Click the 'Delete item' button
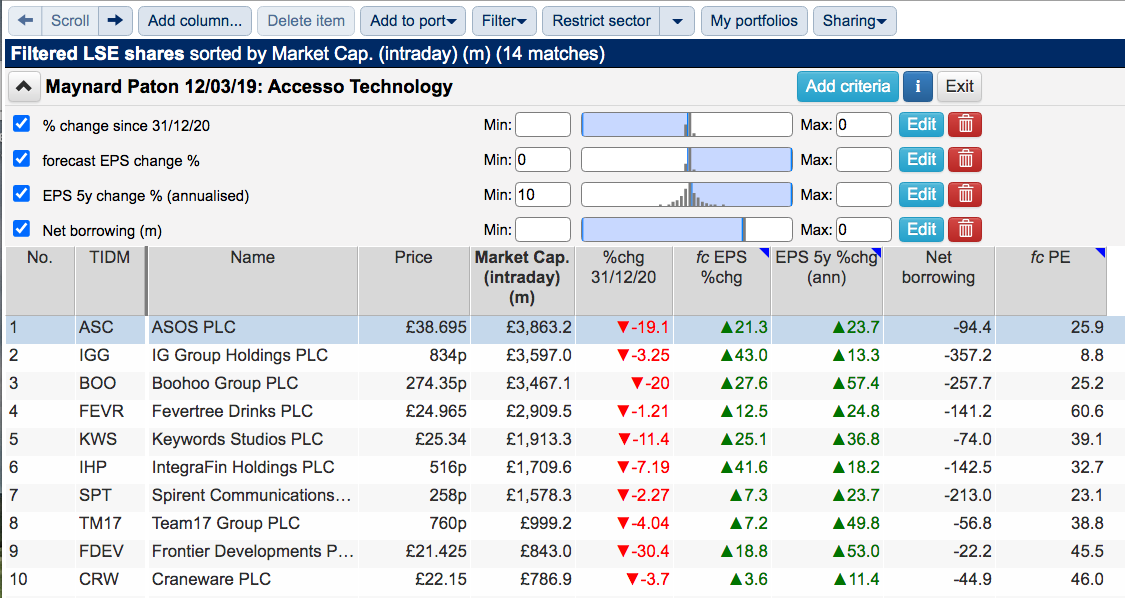1125x598 pixels. (306, 21)
